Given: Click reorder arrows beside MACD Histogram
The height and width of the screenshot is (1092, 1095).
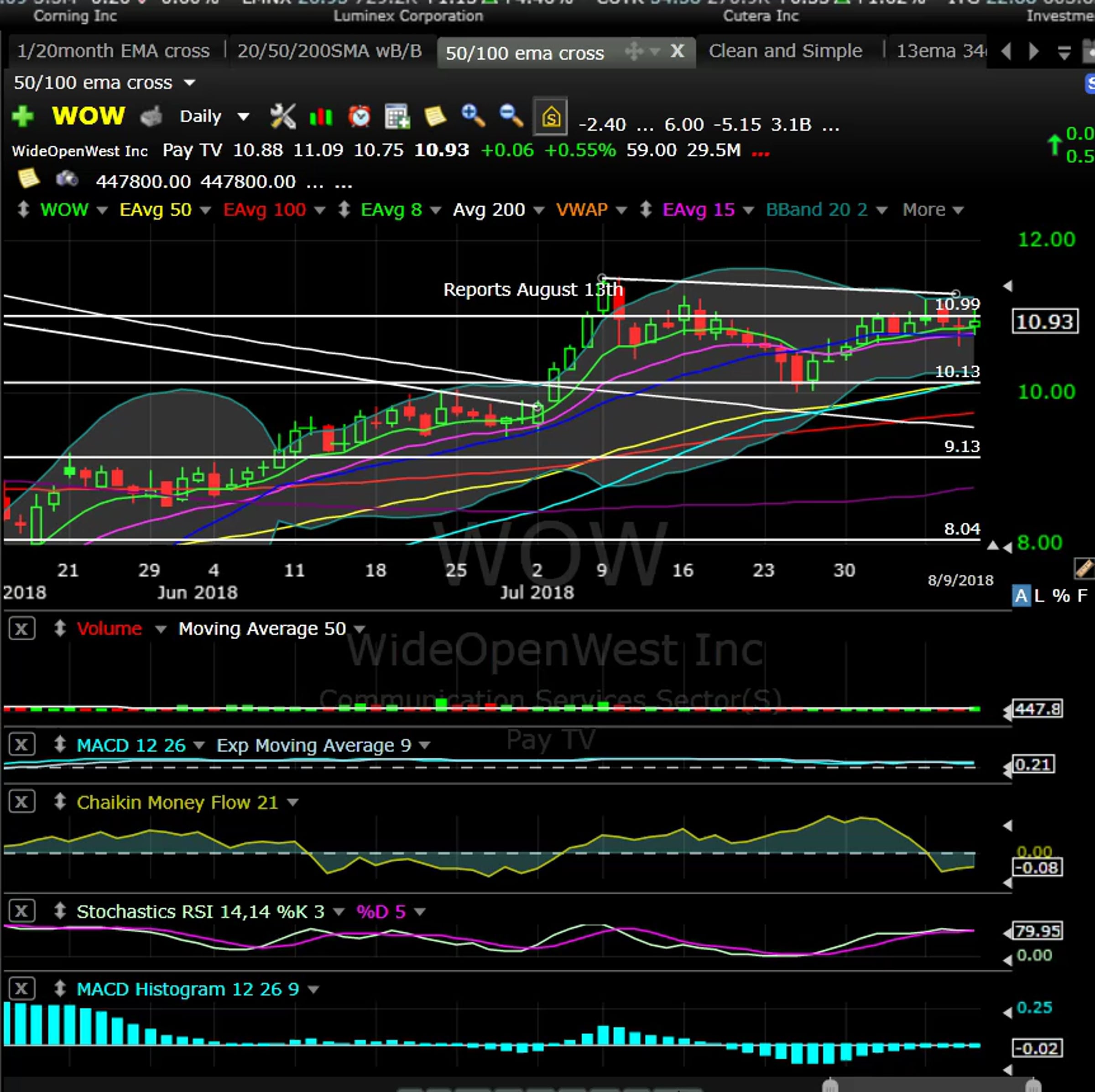Looking at the screenshot, I should [60, 989].
